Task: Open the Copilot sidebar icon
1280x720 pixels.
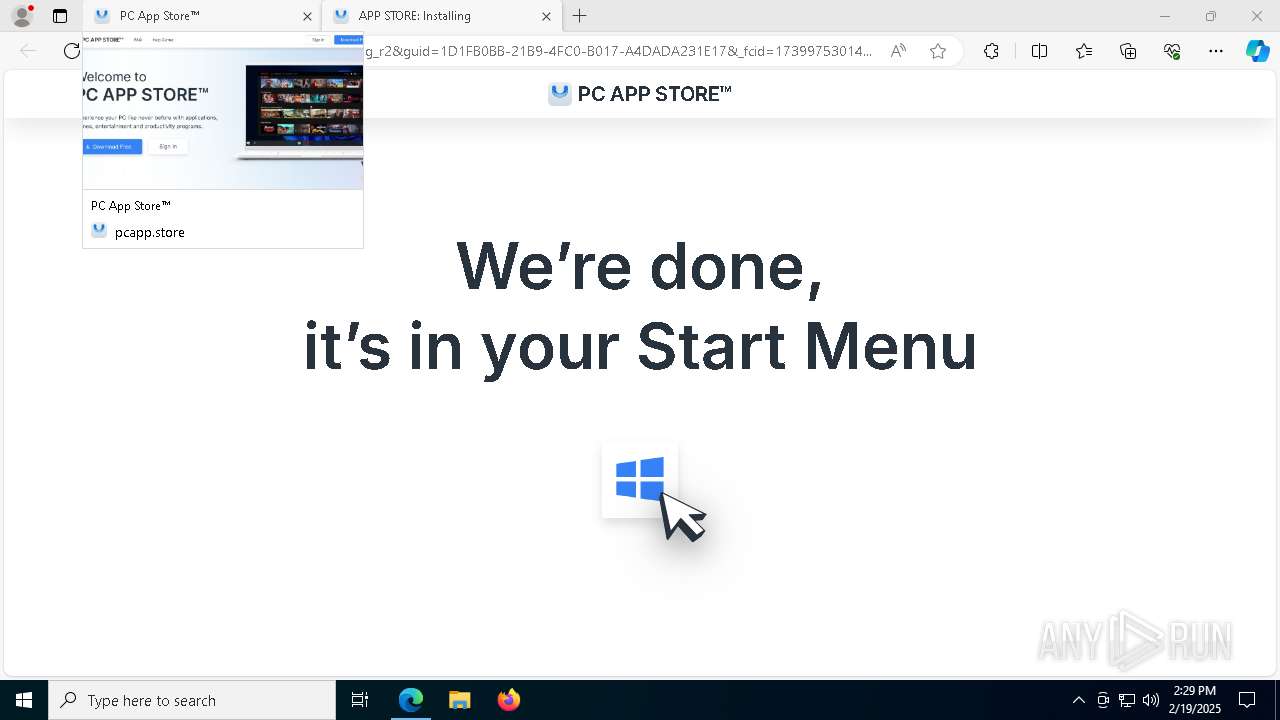Action: (1257, 51)
